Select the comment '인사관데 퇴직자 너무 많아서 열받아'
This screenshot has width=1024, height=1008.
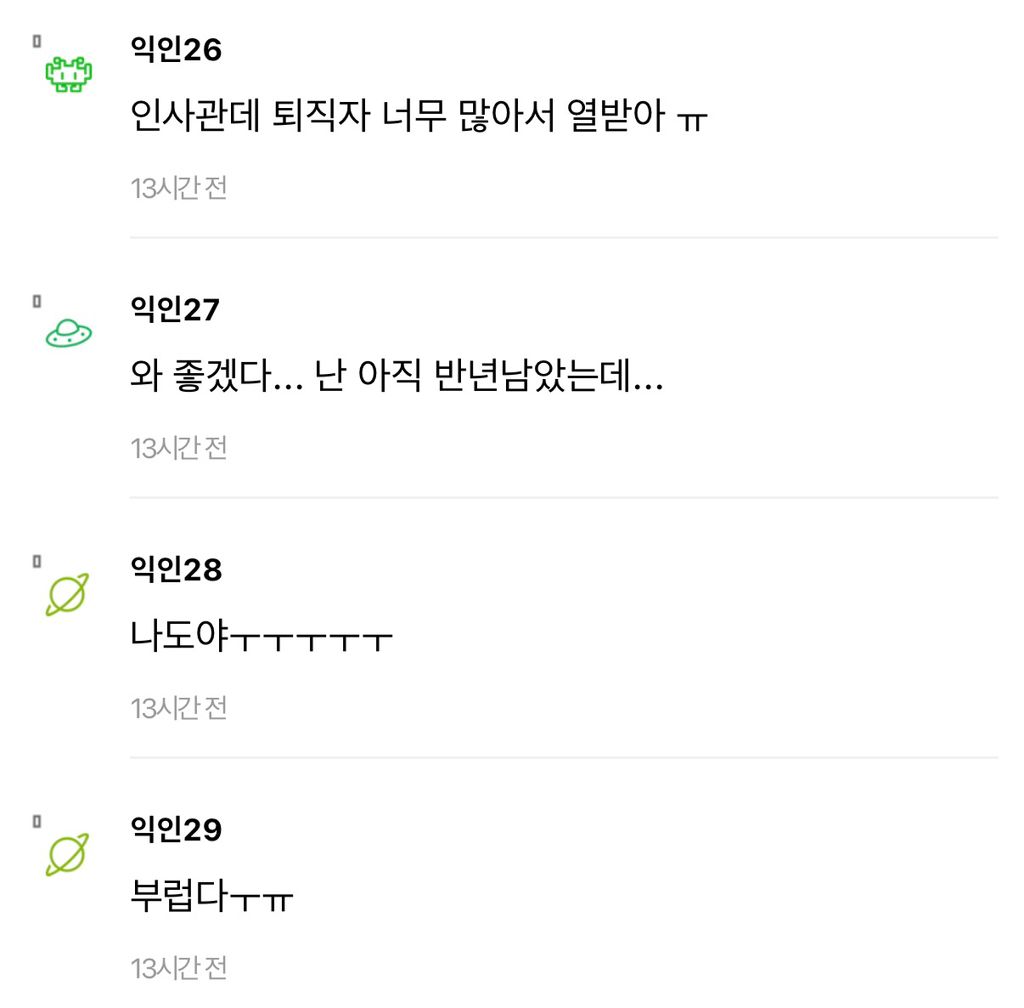point(419,116)
